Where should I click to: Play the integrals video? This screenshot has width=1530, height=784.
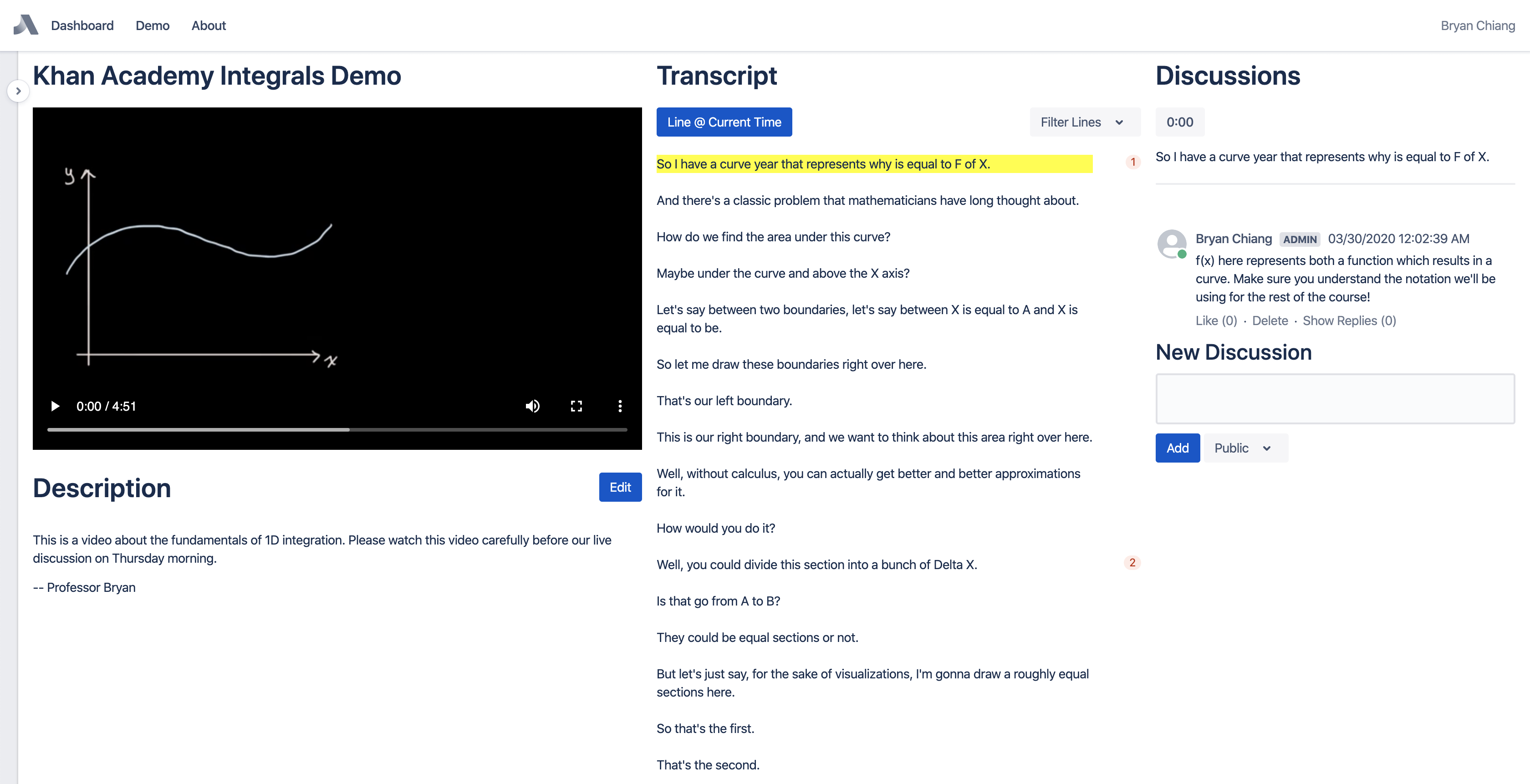click(55, 406)
